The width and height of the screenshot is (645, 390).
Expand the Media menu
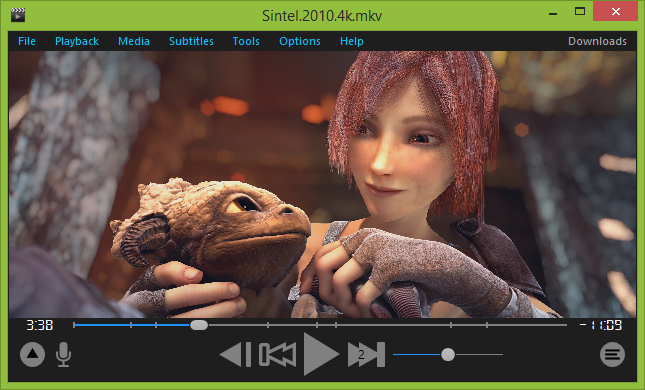tap(134, 41)
